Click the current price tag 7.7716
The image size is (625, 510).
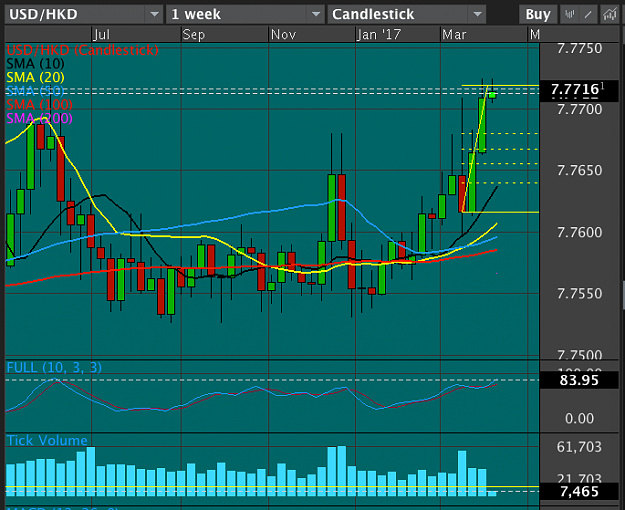(579, 91)
